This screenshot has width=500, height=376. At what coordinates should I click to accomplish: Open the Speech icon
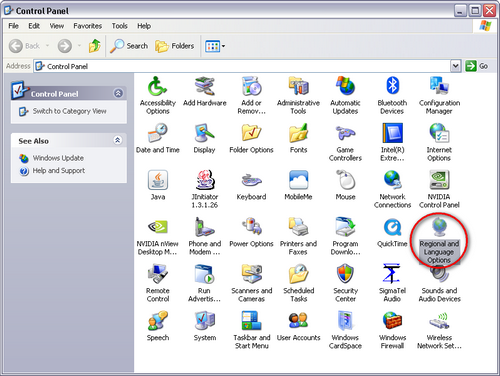157,321
